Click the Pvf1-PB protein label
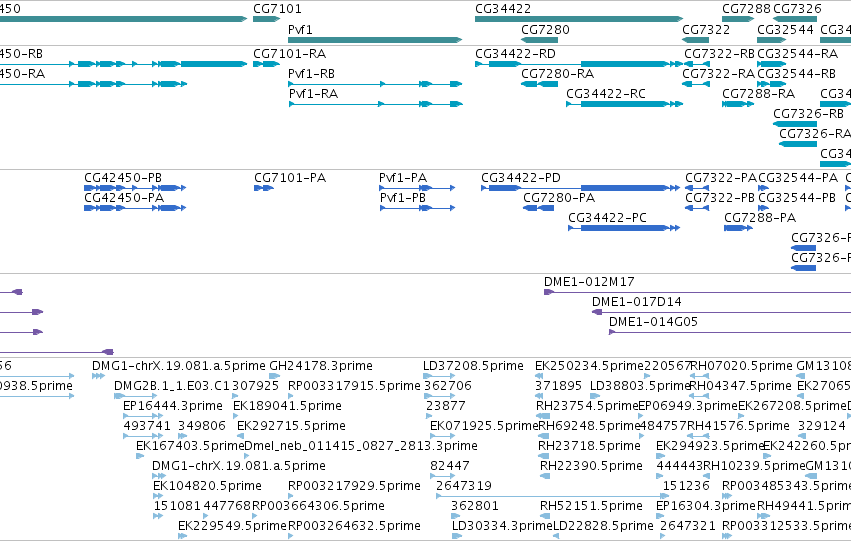Viewport: 851px width, 541px height. (x=403, y=198)
